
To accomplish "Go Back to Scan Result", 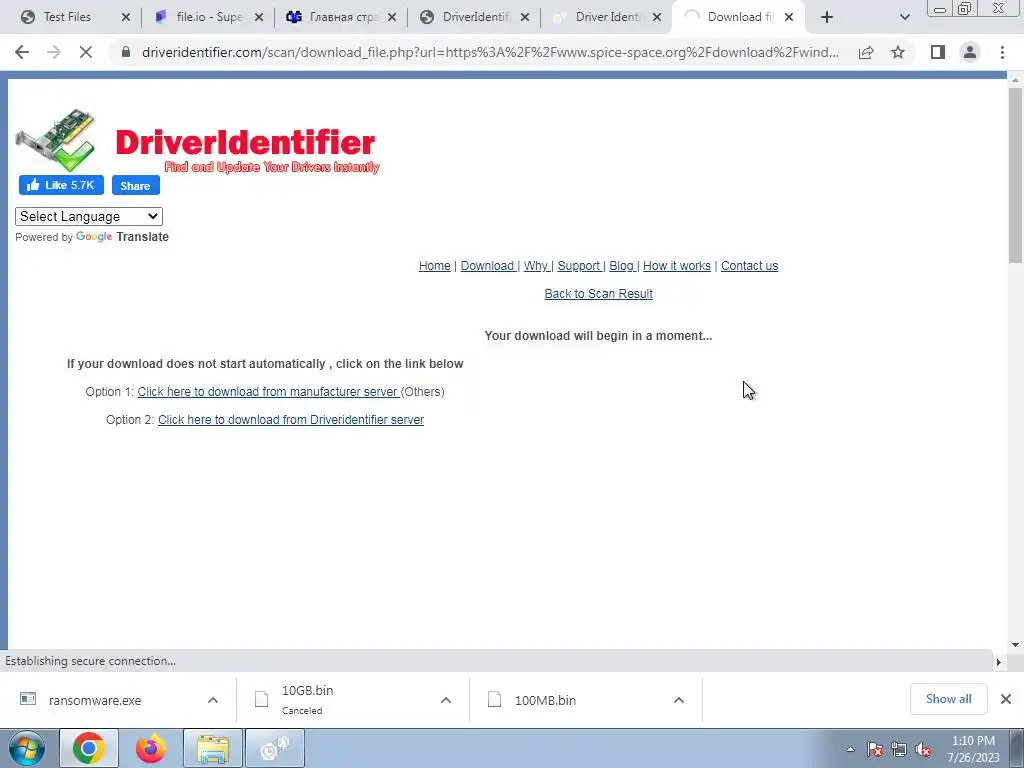I will (x=598, y=294).
